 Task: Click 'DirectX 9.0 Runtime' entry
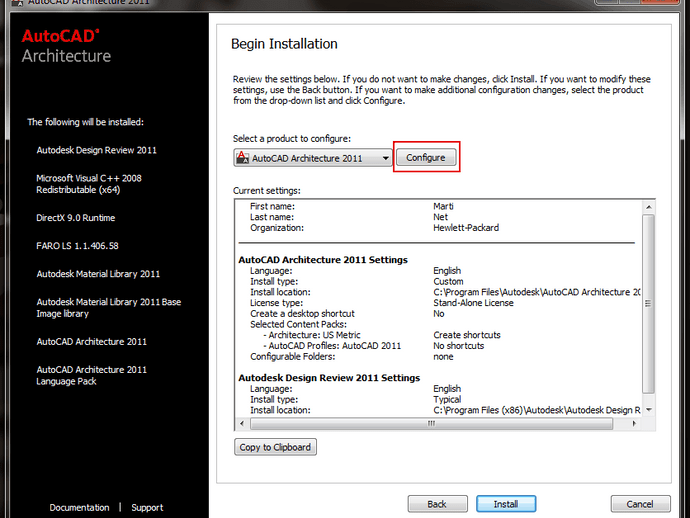76,218
